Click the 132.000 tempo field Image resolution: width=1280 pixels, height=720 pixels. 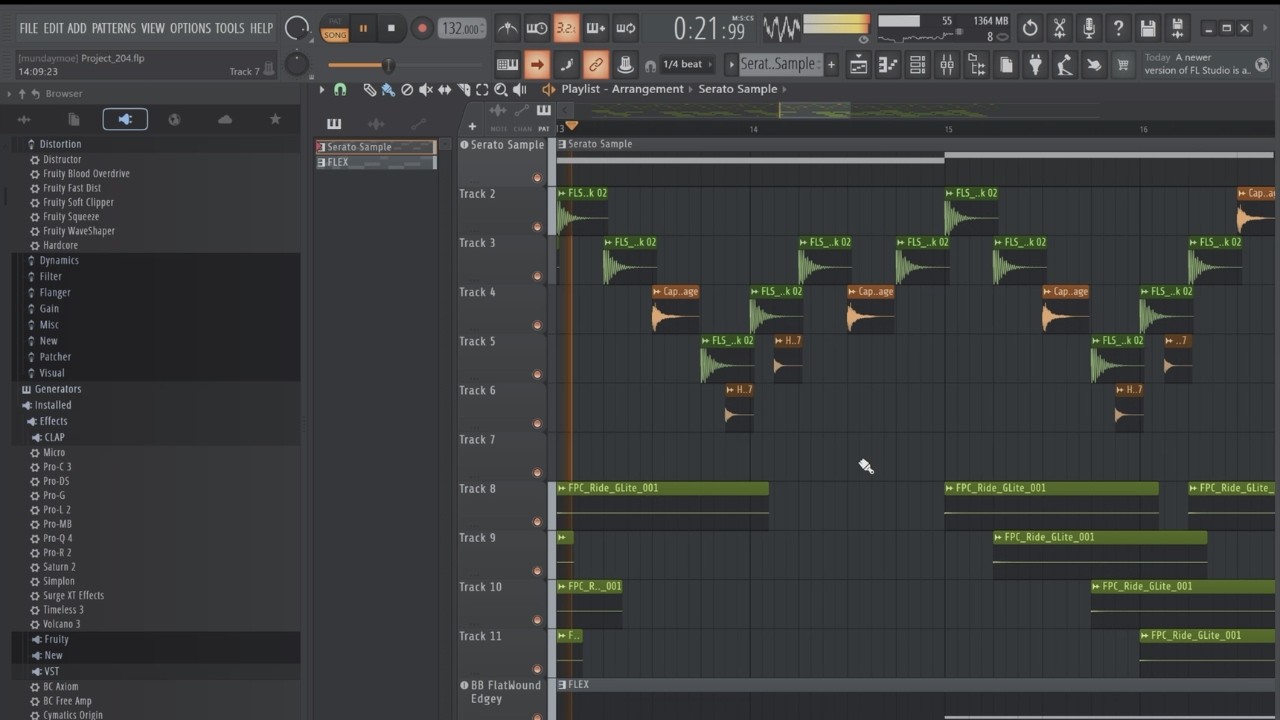462,29
